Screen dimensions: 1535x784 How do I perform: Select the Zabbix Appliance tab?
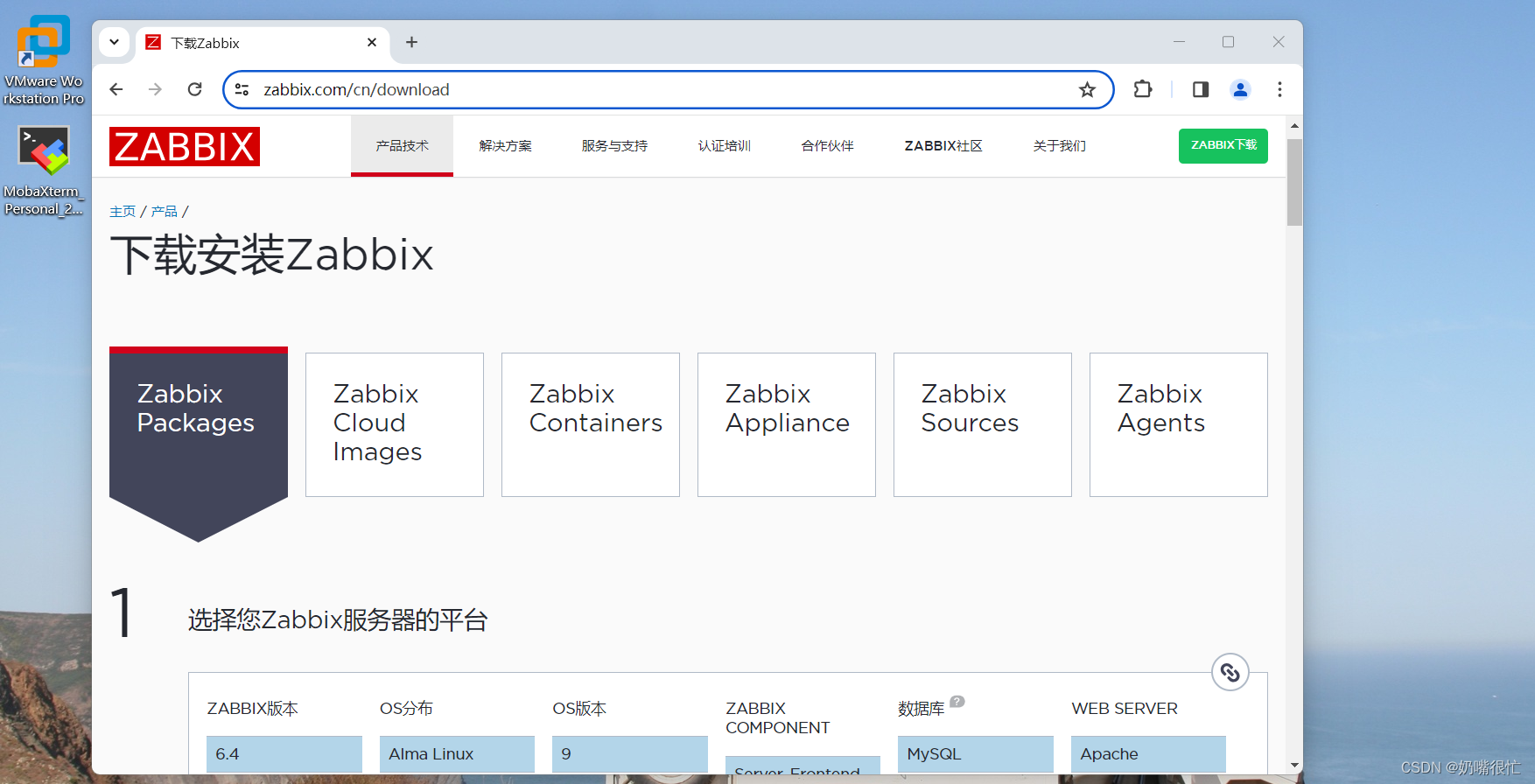(787, 424)
